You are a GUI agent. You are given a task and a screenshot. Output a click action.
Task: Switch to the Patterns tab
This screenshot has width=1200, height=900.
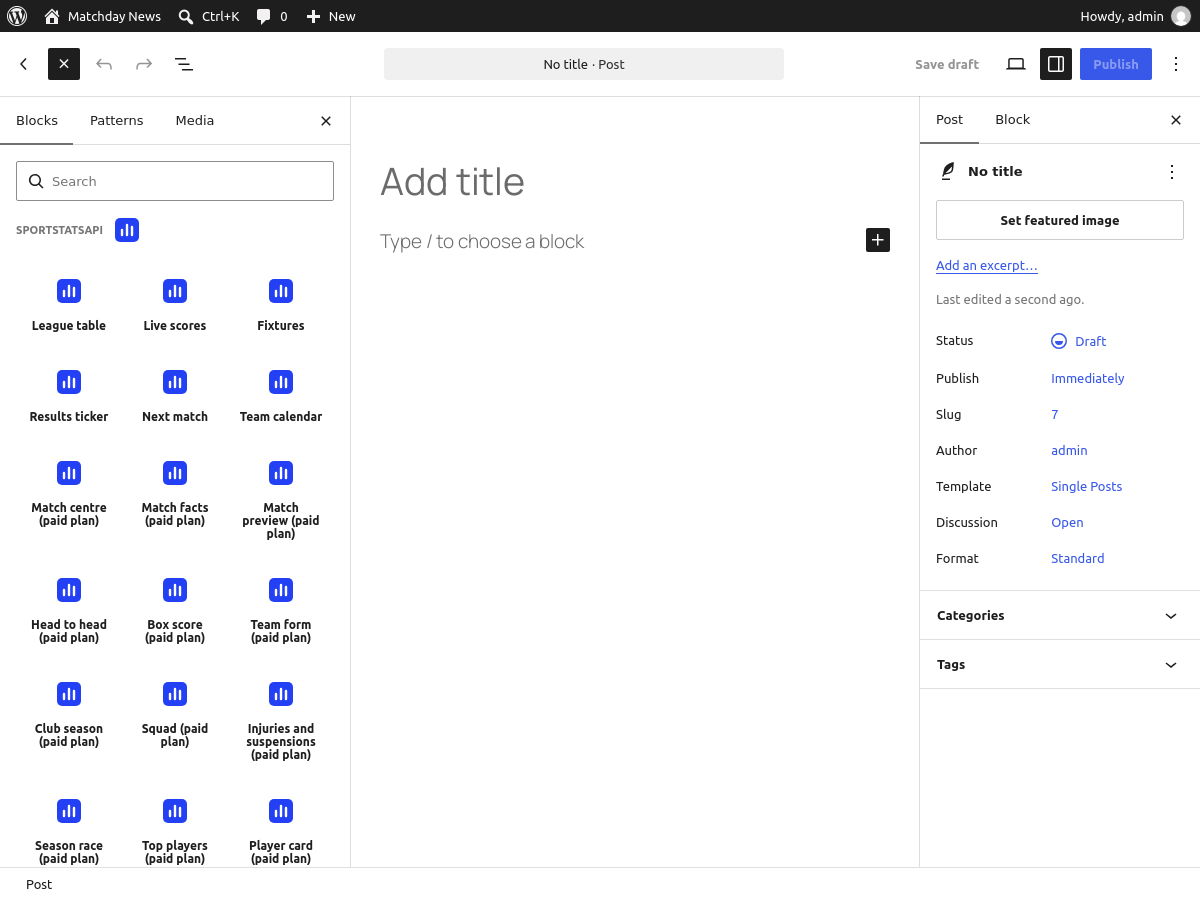pyautogui.click(x=117, y=120)
